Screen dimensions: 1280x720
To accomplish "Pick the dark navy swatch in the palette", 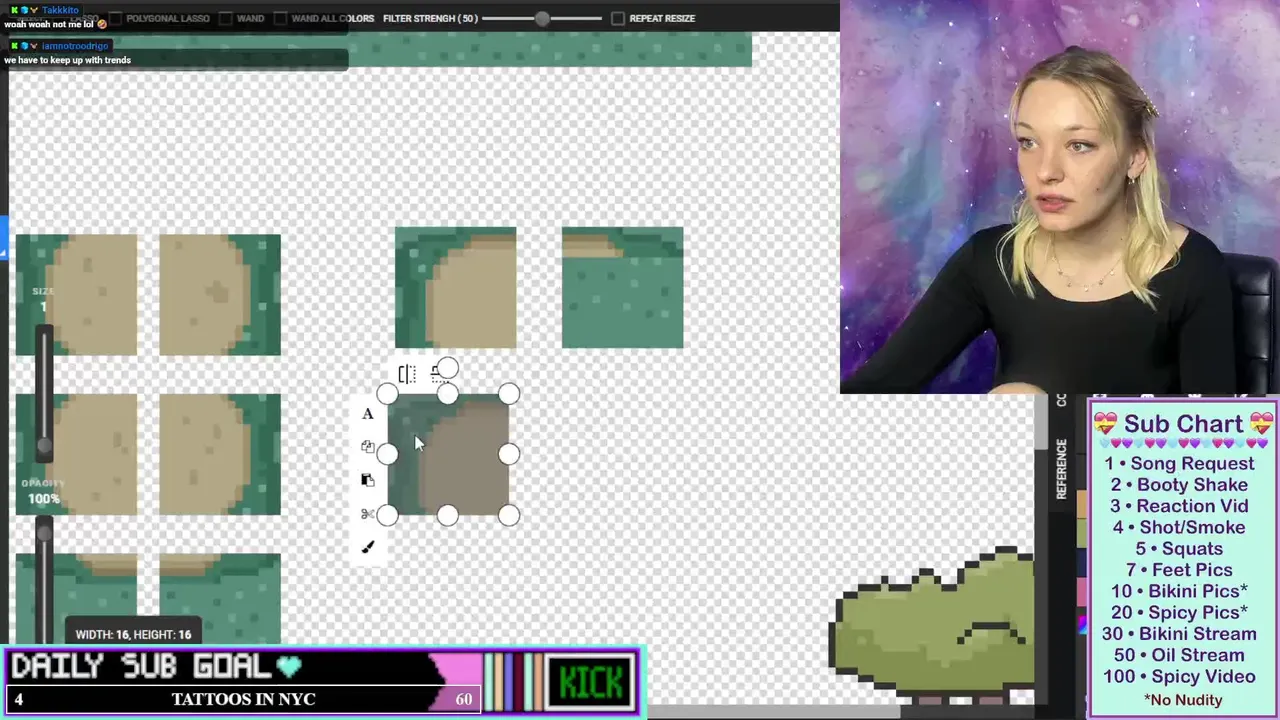I will (1082, 561).
